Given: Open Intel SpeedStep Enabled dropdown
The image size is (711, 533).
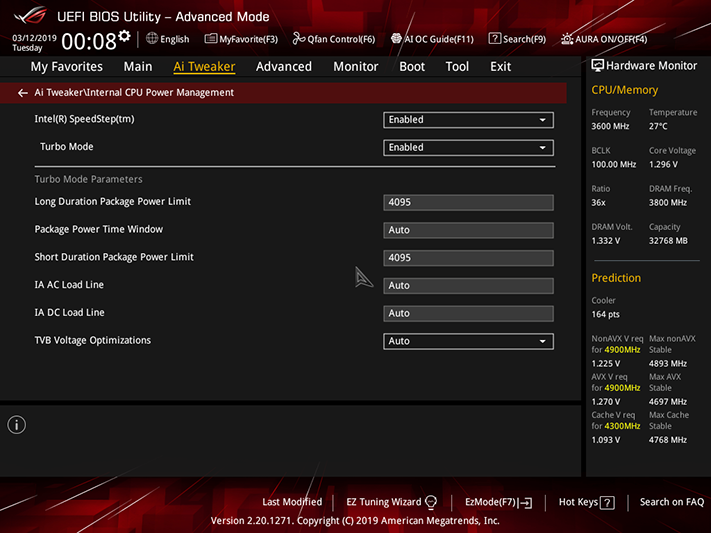Looking at the screenshot, I should coord(468,120).
